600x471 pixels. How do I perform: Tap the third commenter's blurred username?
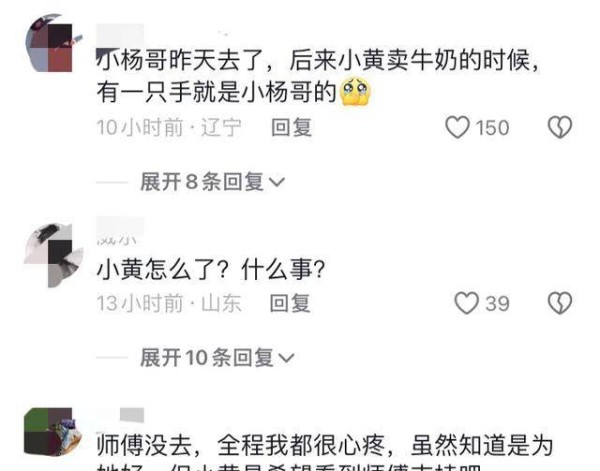coord(122,415)
